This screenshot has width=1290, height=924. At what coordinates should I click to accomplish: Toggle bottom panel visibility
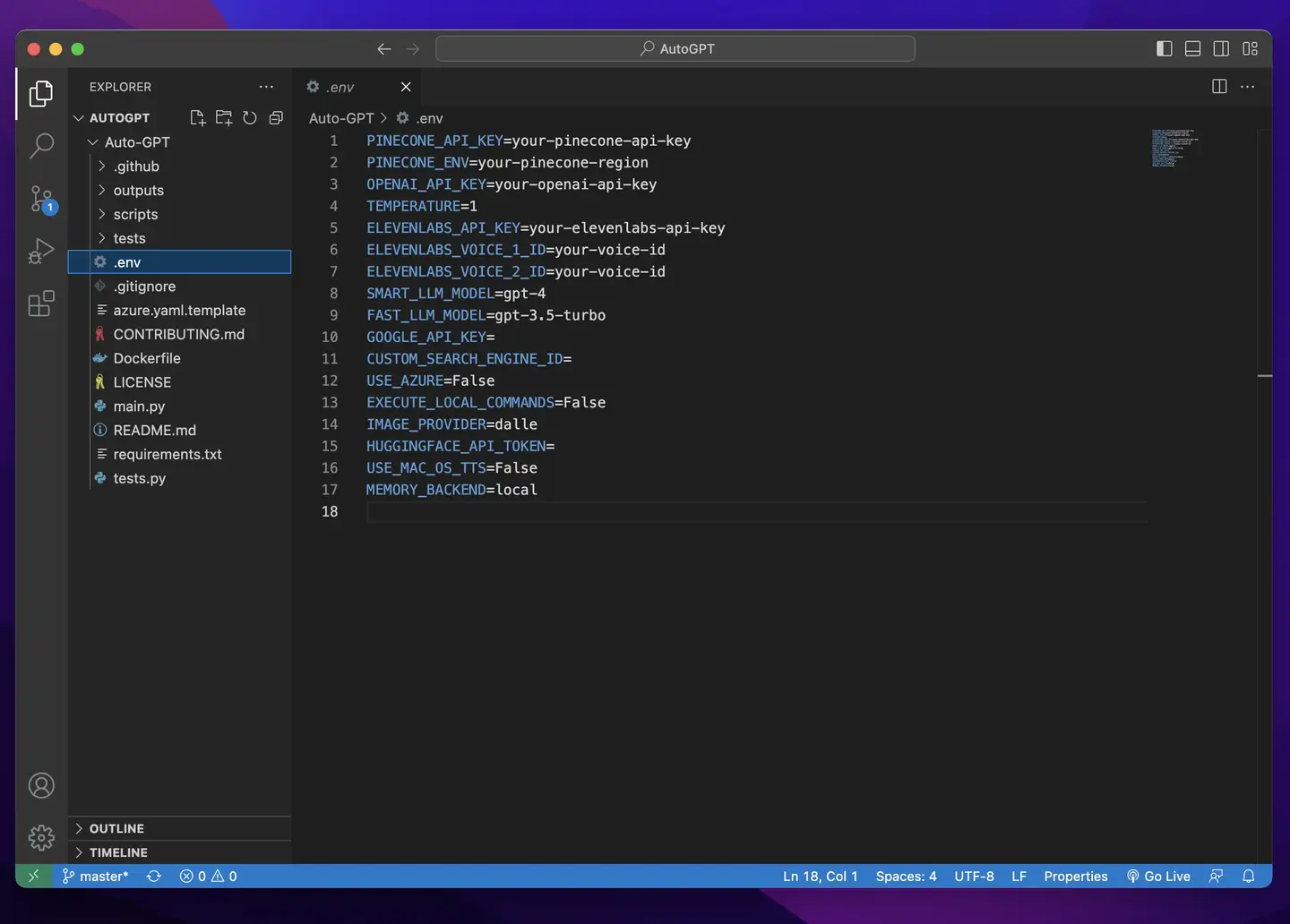[x=1193, y=48]
